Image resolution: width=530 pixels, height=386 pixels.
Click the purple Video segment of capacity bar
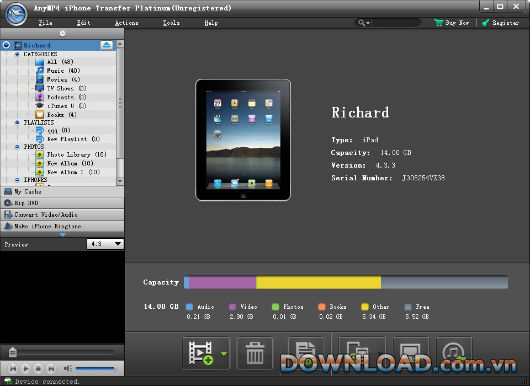pyautogui.click(x=222, y=283)
